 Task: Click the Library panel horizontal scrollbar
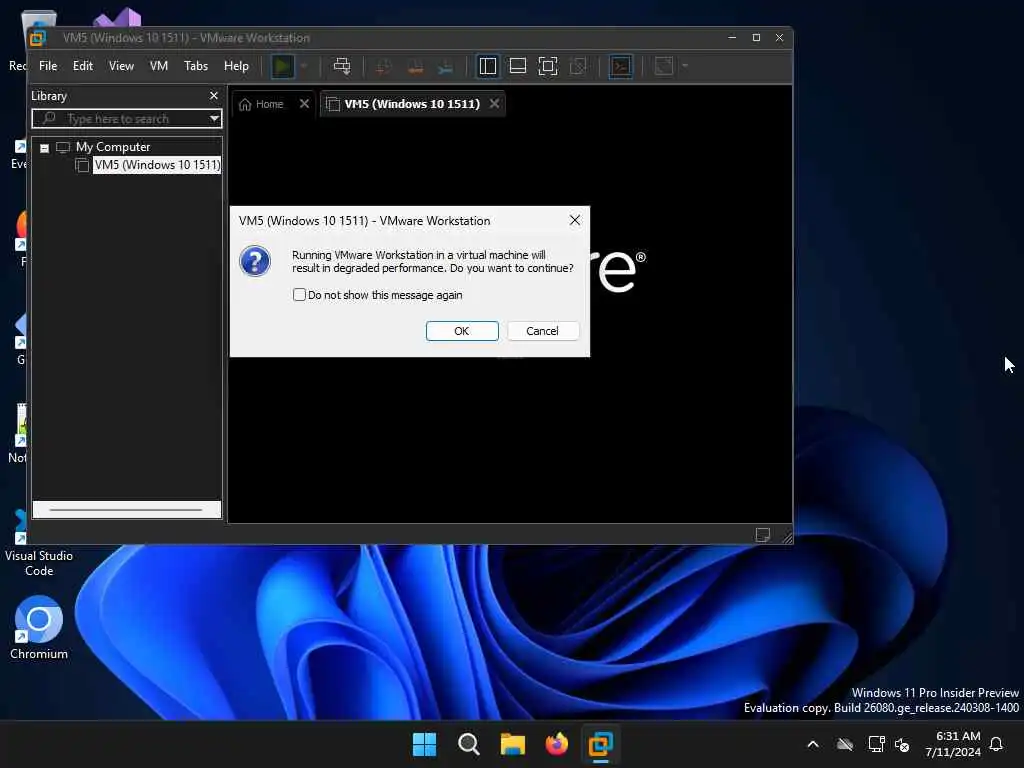(x=126, y=509)
